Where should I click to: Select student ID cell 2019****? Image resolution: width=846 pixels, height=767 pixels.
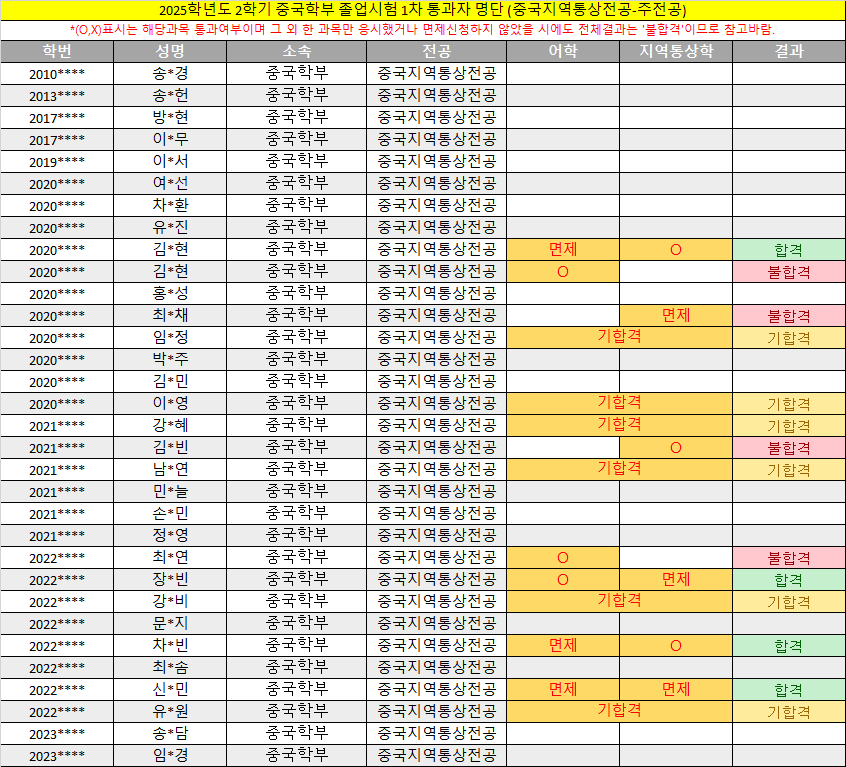click(57, 162)
